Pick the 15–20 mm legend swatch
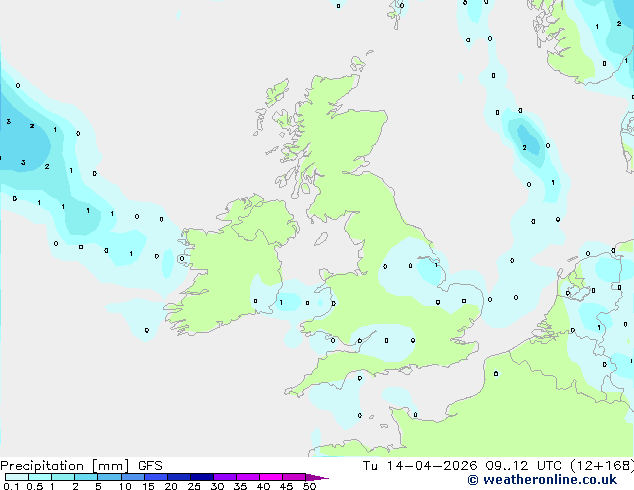Screen dimensions: 634x490 tap(156, 477)
